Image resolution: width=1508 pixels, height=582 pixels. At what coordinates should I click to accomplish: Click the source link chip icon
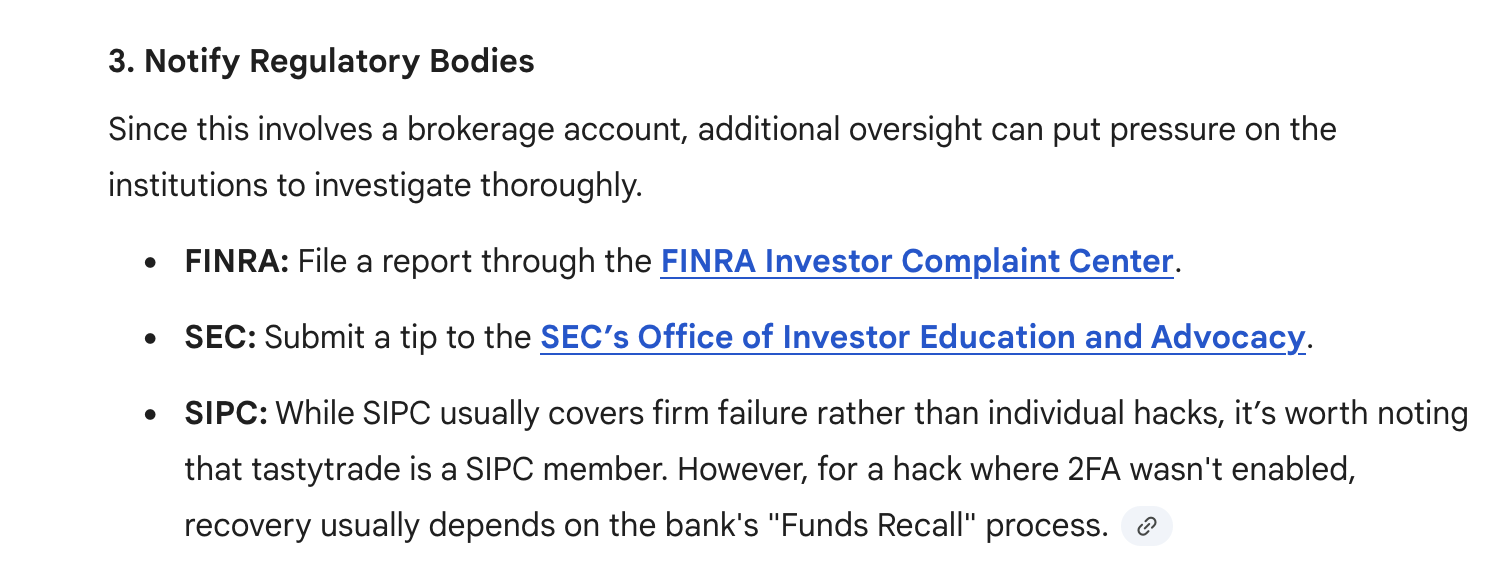click(1146, 526)
